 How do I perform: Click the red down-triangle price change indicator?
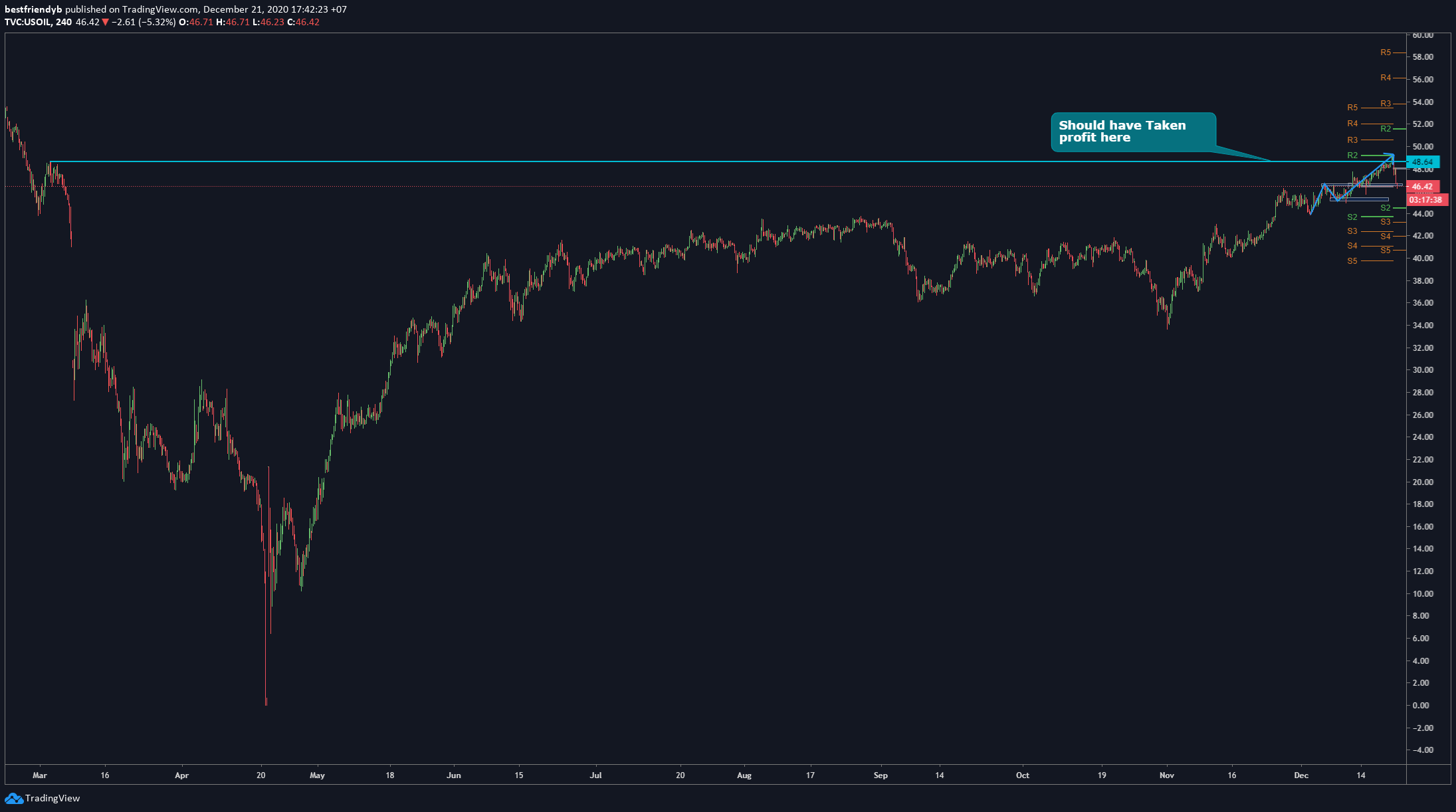tap(105, 22)
